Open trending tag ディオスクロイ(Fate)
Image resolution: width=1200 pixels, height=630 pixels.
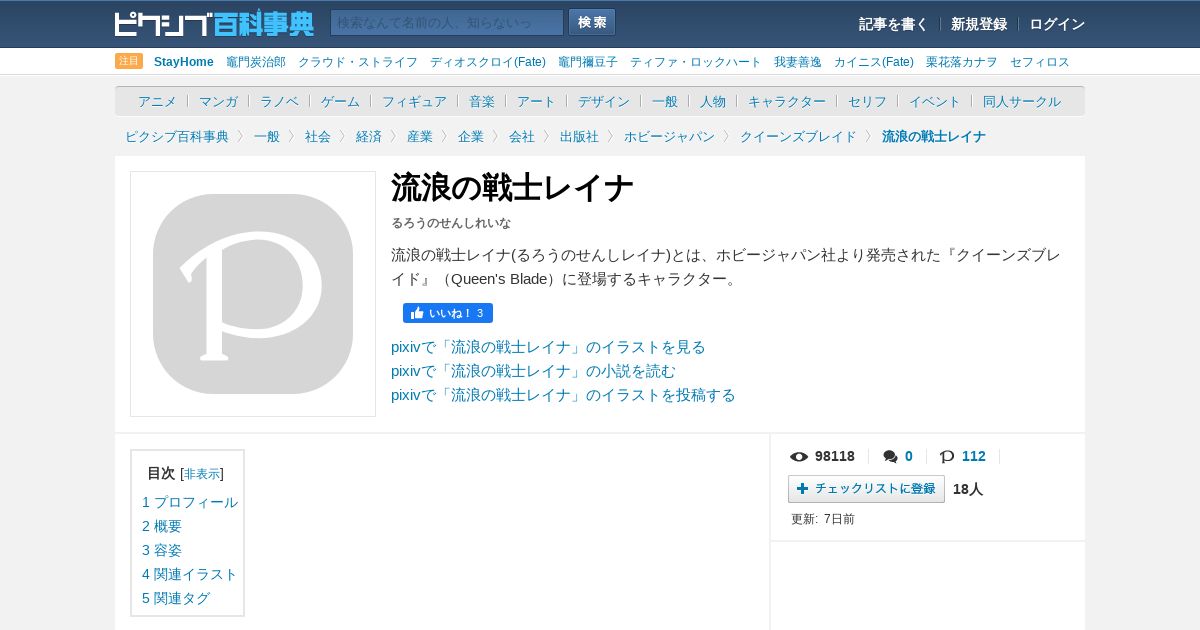point(488,62)
